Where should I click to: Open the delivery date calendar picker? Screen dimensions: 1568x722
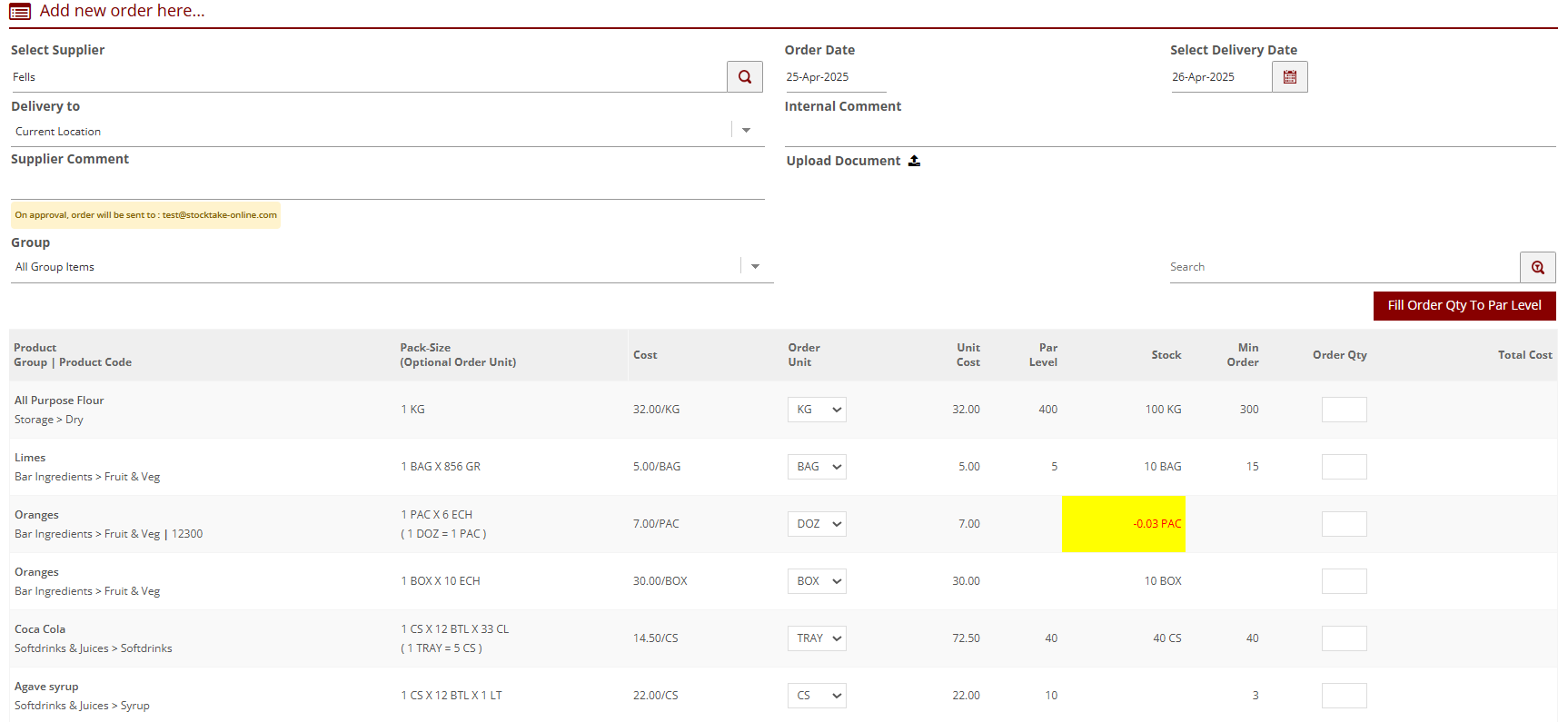[1289, 77]
